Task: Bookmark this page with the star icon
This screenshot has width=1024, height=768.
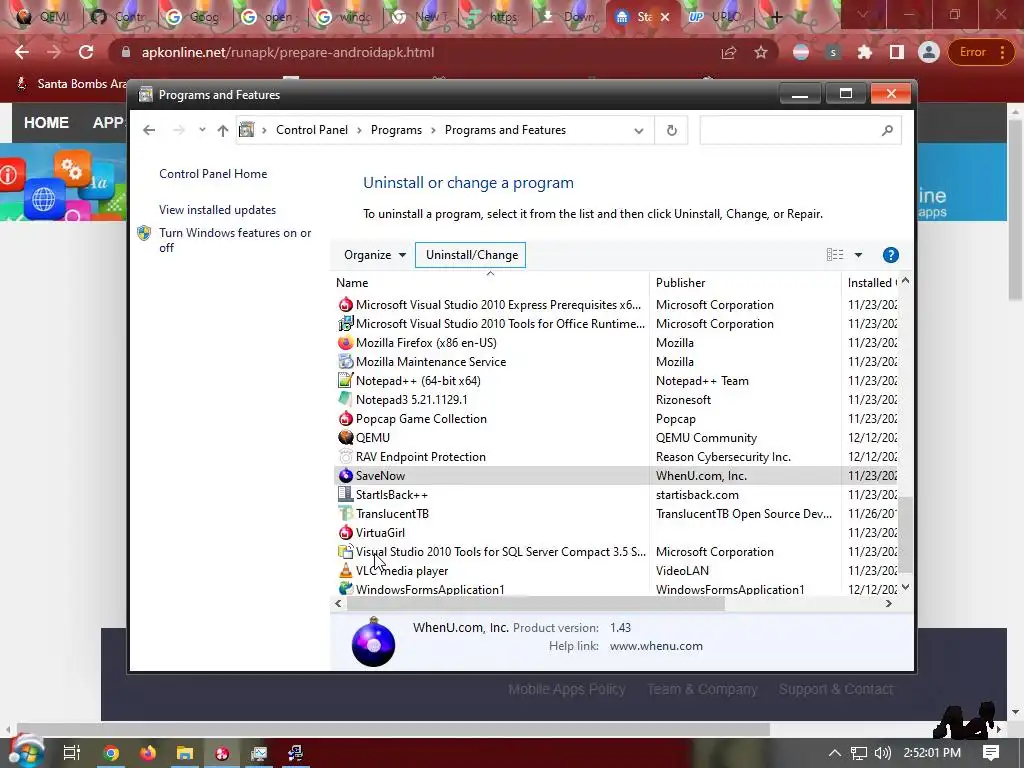Action: (x=761, y=52)
